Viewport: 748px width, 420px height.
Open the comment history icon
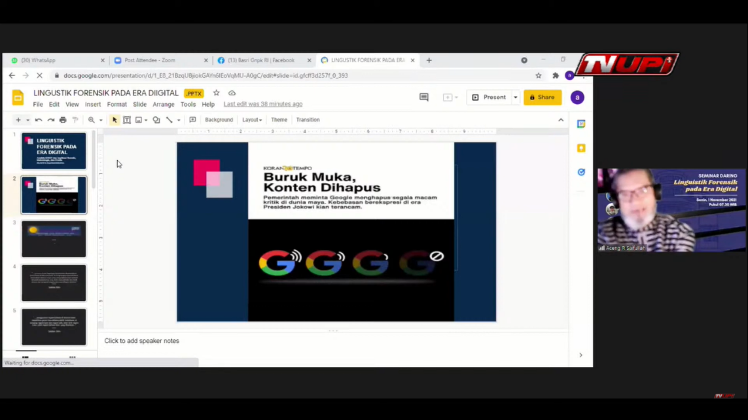click(x=424, y=97)
